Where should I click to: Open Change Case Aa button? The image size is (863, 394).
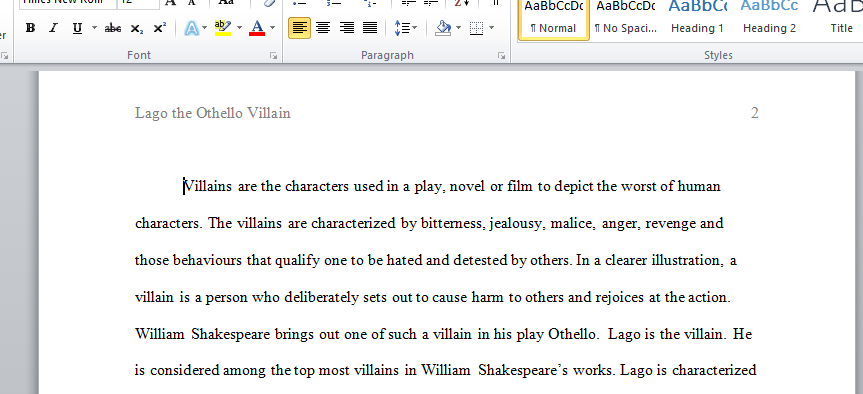(227, 3)
